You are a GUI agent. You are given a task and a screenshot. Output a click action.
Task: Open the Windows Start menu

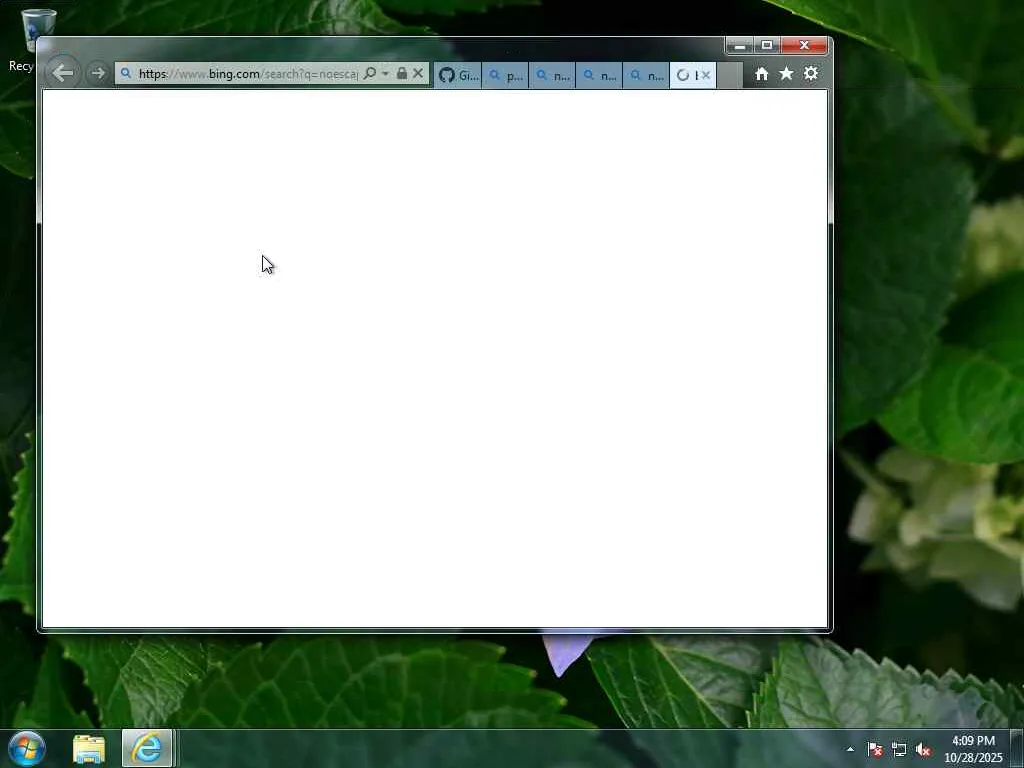click(27, 748)
